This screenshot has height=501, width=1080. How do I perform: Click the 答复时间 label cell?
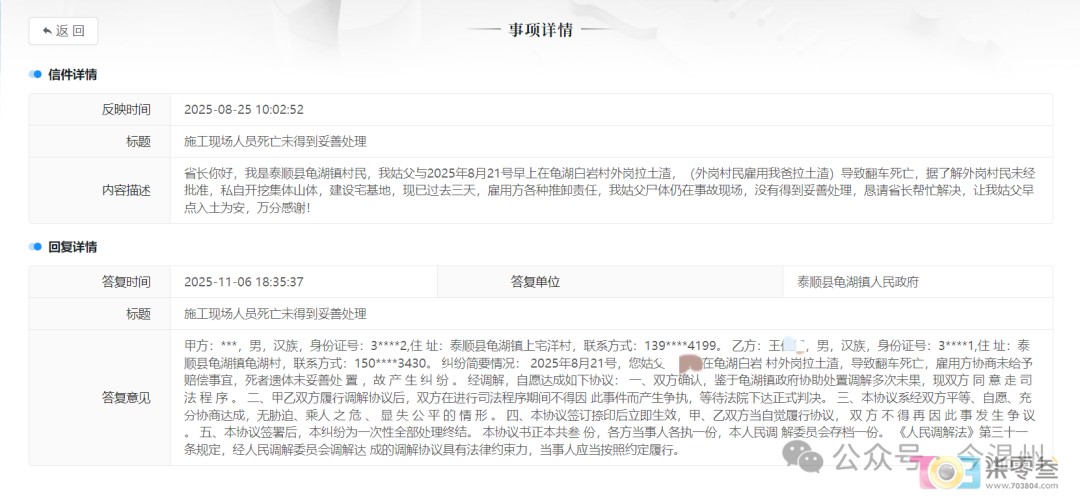tap(126, 282)
